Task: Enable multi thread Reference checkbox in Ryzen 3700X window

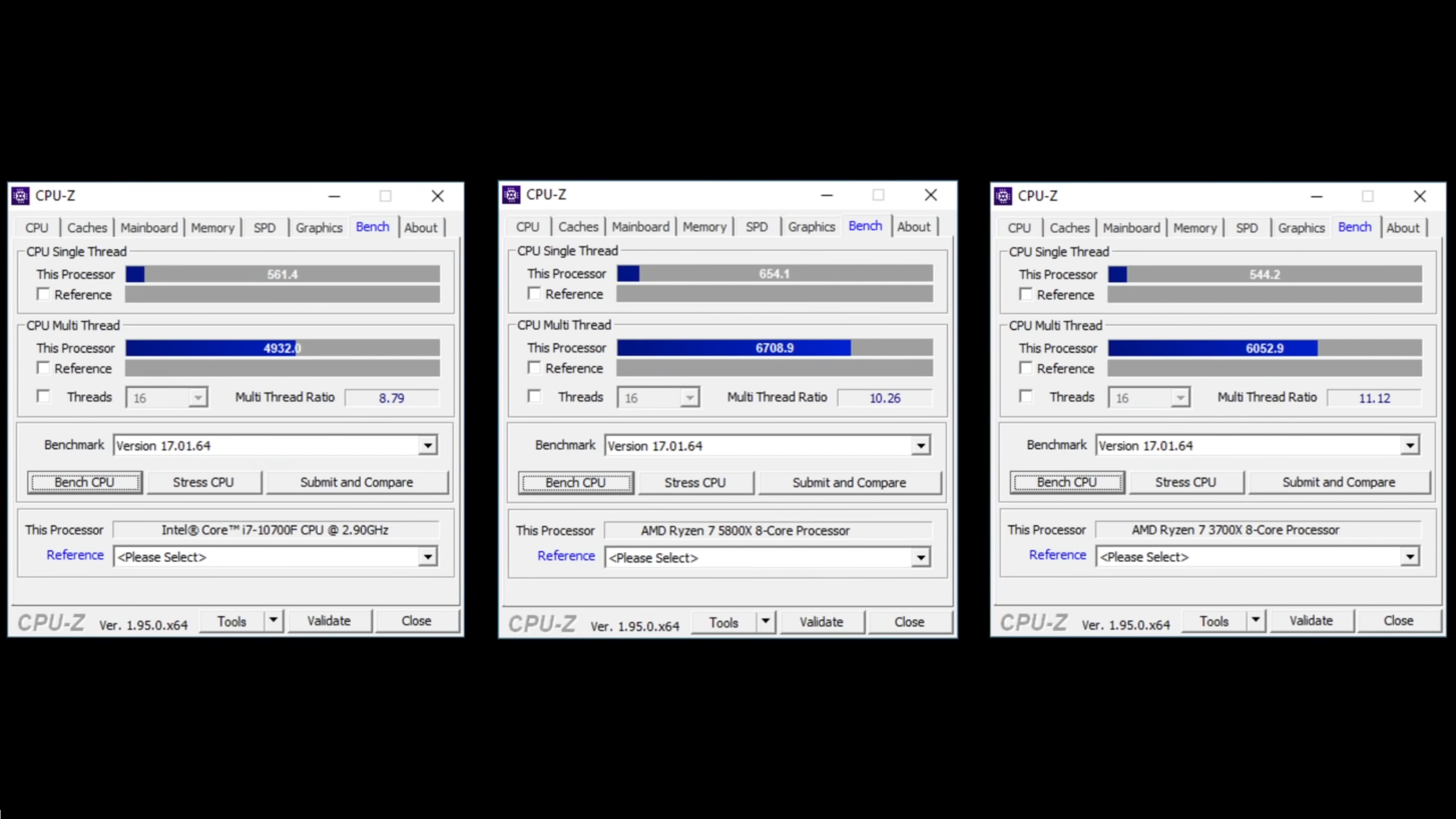Action: click(x=1025, y=368)
